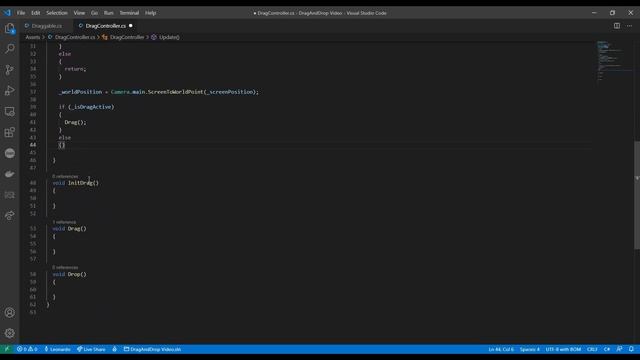Click the split editor right icon
The height and width of the screenshot is (360, 640).
pyautogui.click(x=617, y=26)
